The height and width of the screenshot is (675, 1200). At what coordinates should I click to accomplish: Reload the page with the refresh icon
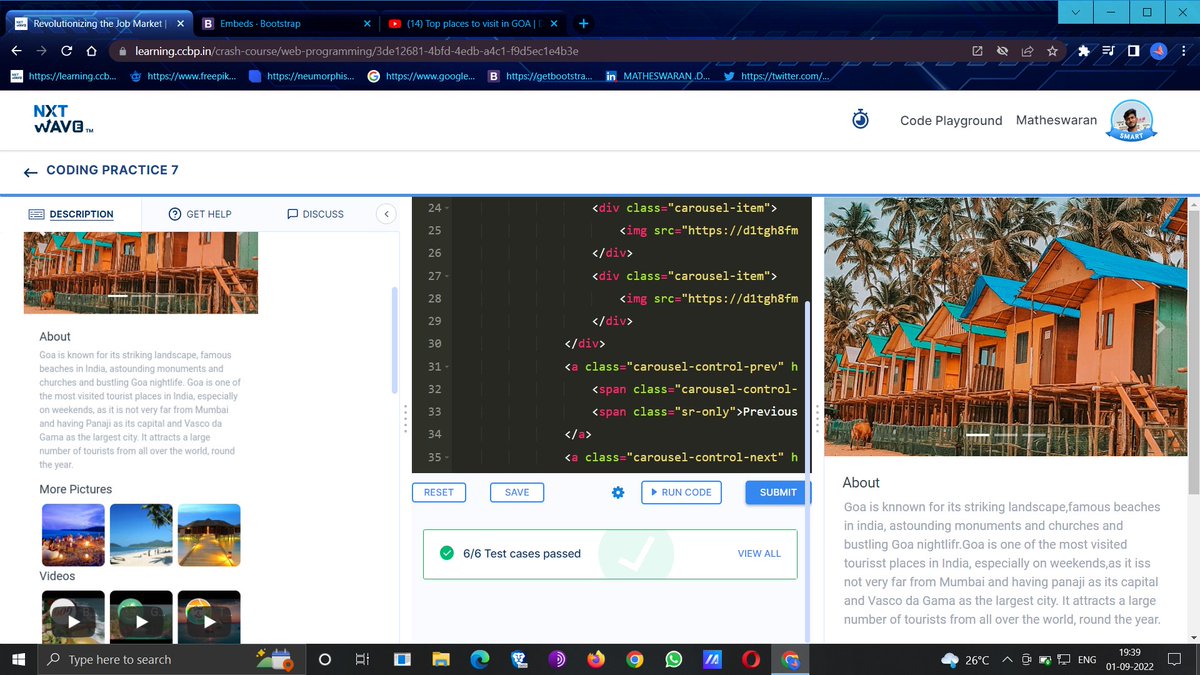(x=66, y=51)
